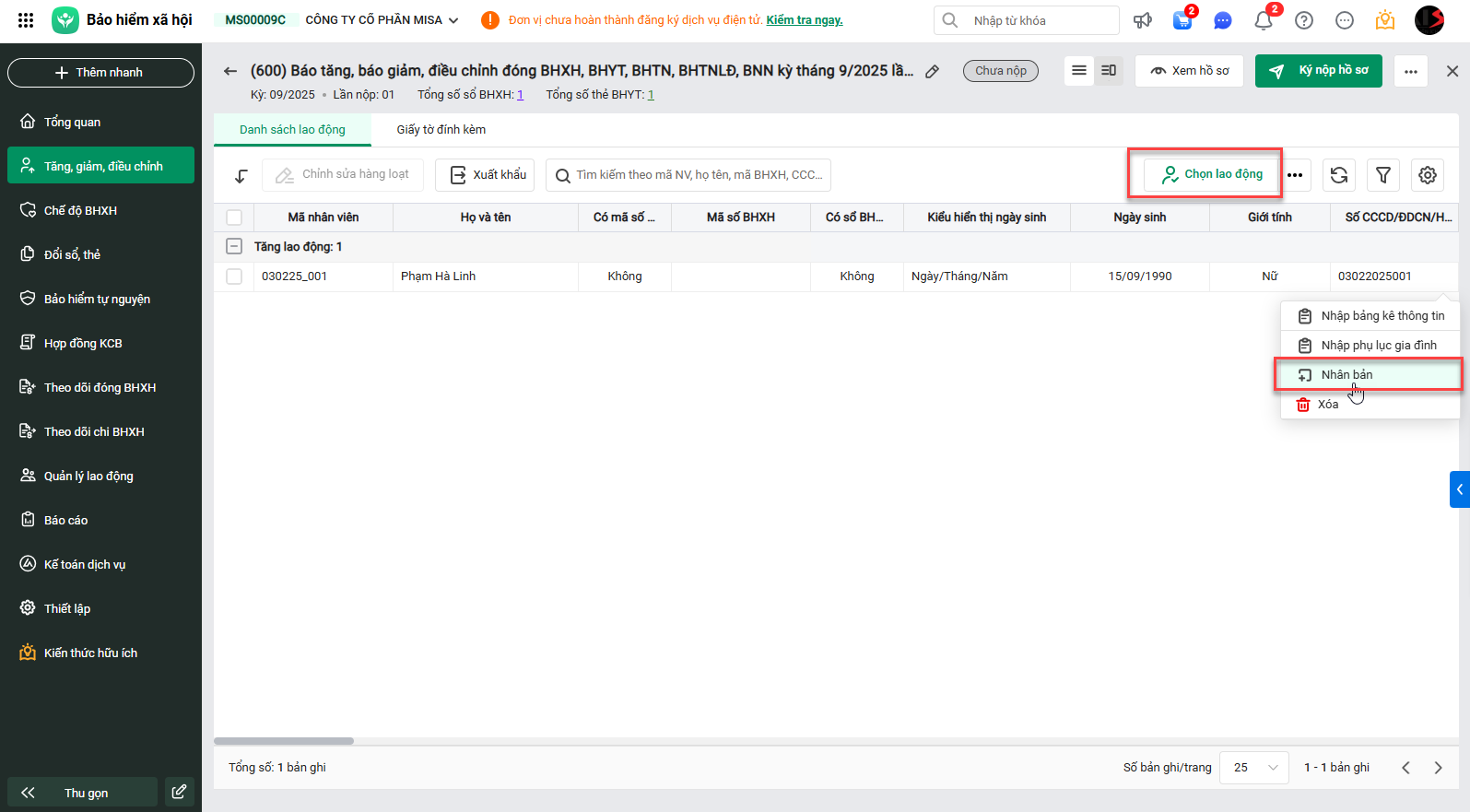
Task: Open the help question mark icon
Action: (1304, 20)
